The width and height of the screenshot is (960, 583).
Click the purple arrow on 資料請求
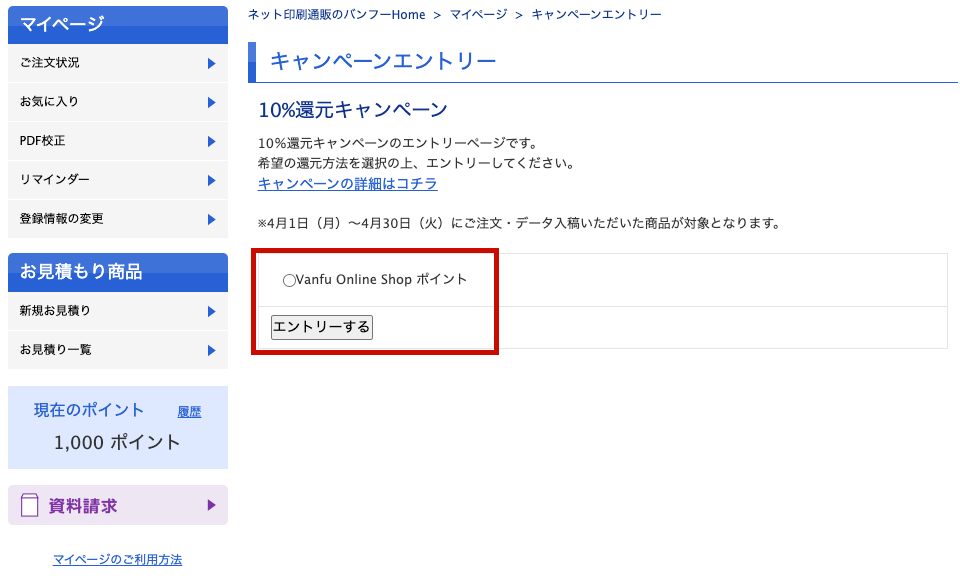pos(211,505)
